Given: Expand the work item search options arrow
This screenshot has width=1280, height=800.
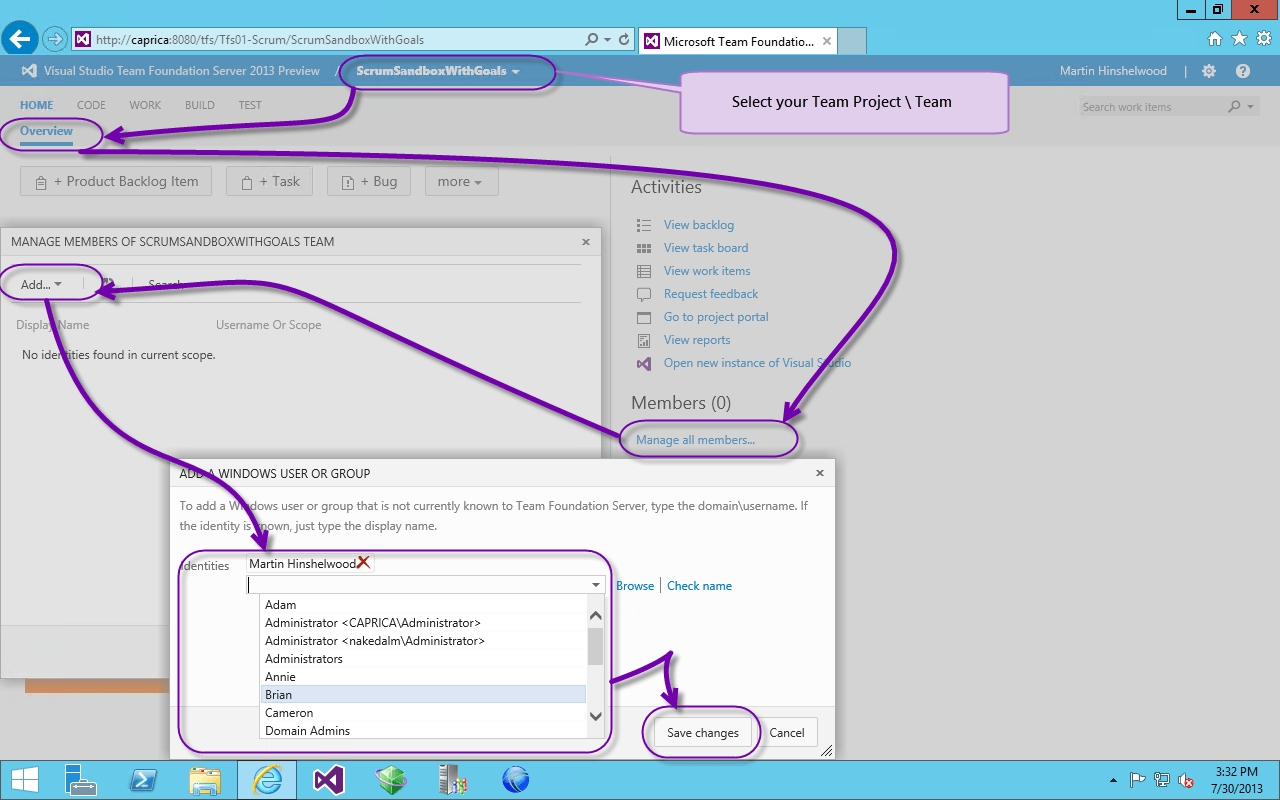Looking at the screenshot, I should (x=1250, y=107).
